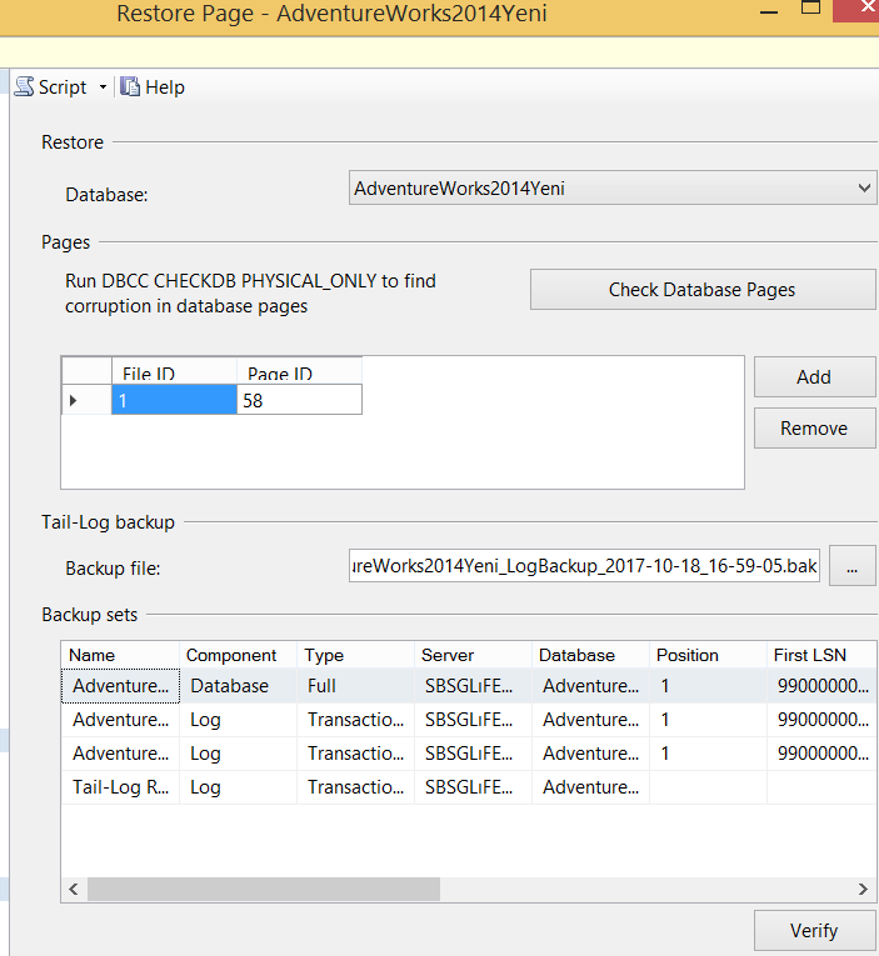Click Log component cell in Tail-Log row
Viewport: 879px width, 956px height.
click(238, 787)
